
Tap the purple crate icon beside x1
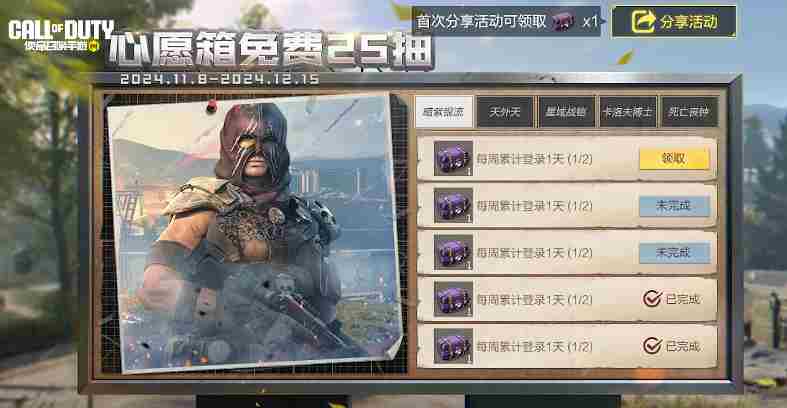(x=563, y=22)
